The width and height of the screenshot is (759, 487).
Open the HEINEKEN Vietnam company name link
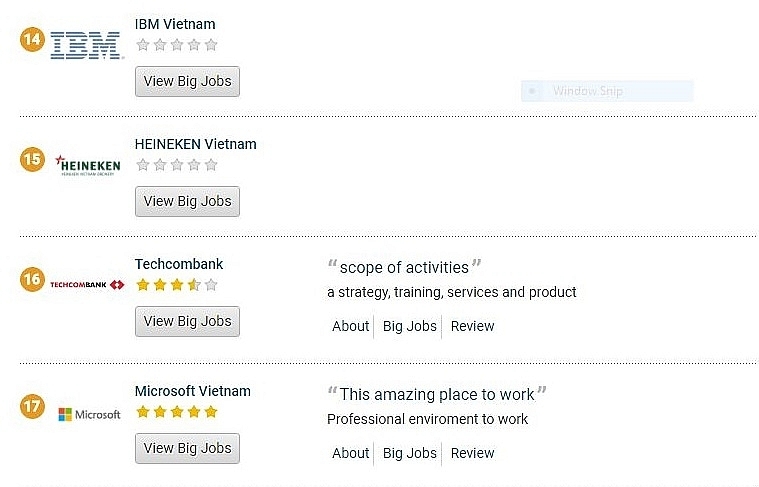(195, 144)
